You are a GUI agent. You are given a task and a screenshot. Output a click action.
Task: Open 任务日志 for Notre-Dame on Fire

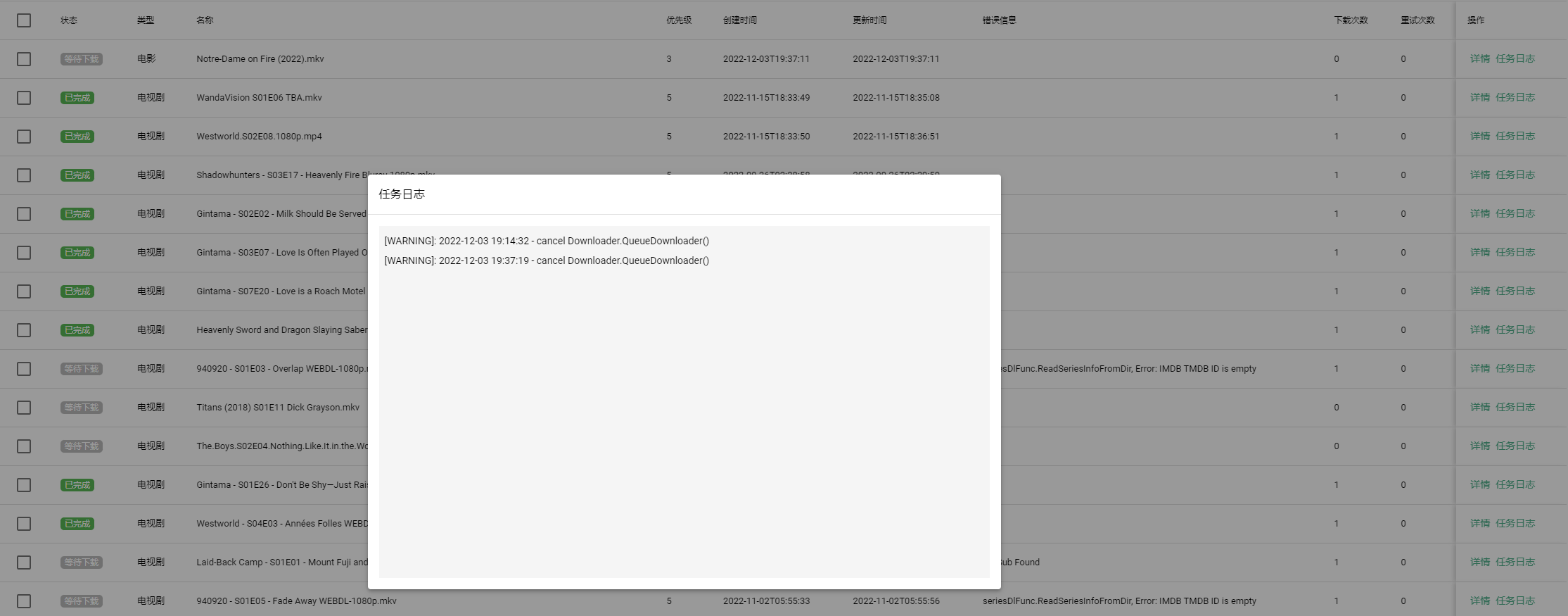[1515, 59]
